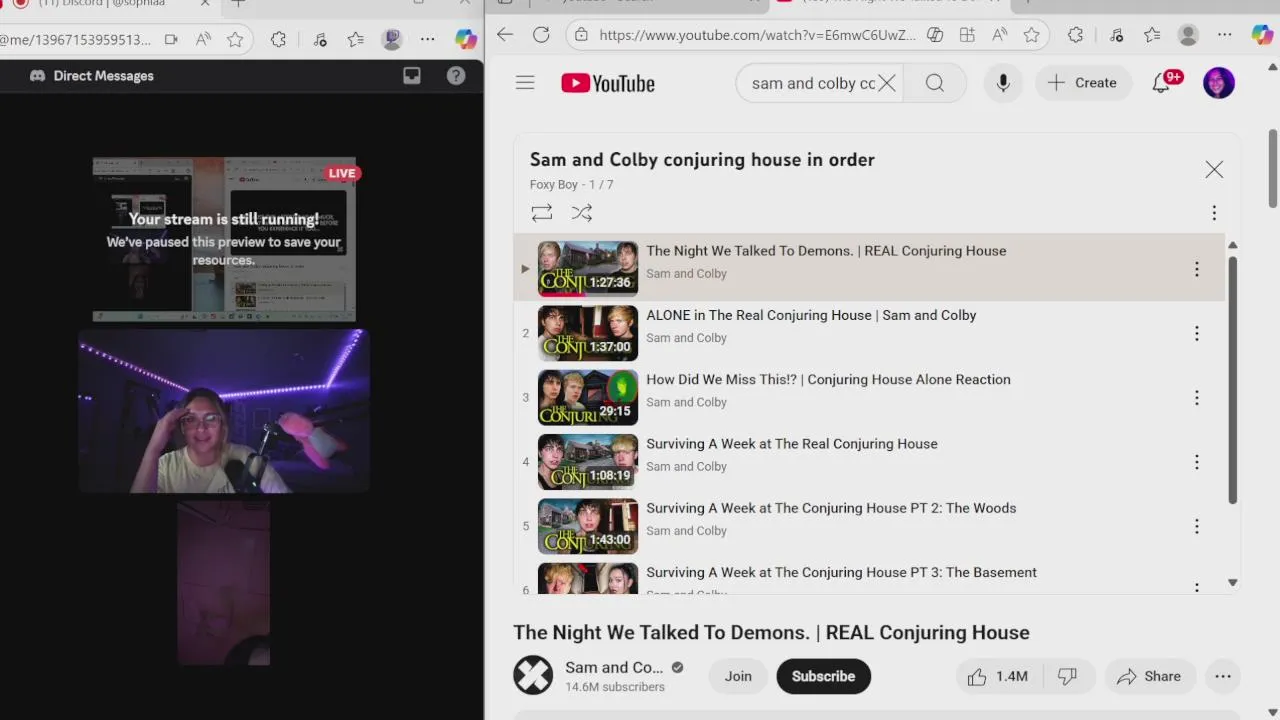Open options for Surviving A Week at The Real Conjuring House
This screenshot has height=720, width=1280.
pos(1196,462)
